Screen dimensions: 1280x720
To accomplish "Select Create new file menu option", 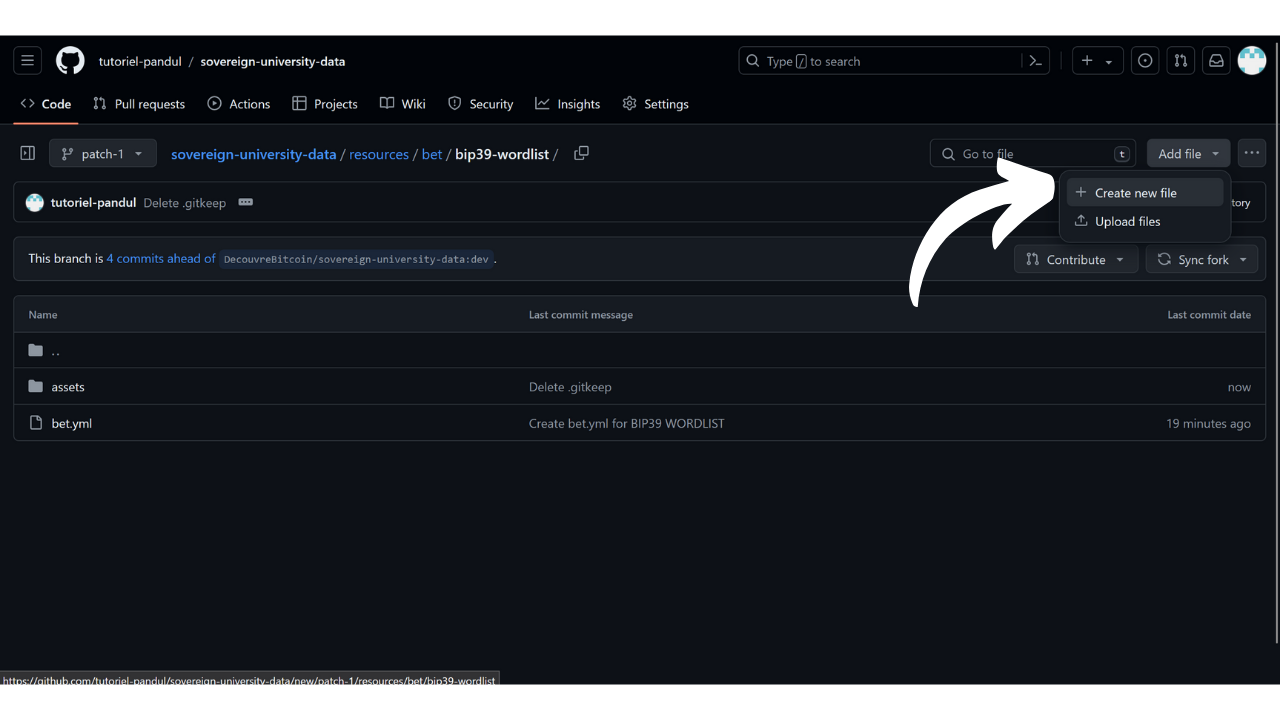I will (x=1135, y=193).
